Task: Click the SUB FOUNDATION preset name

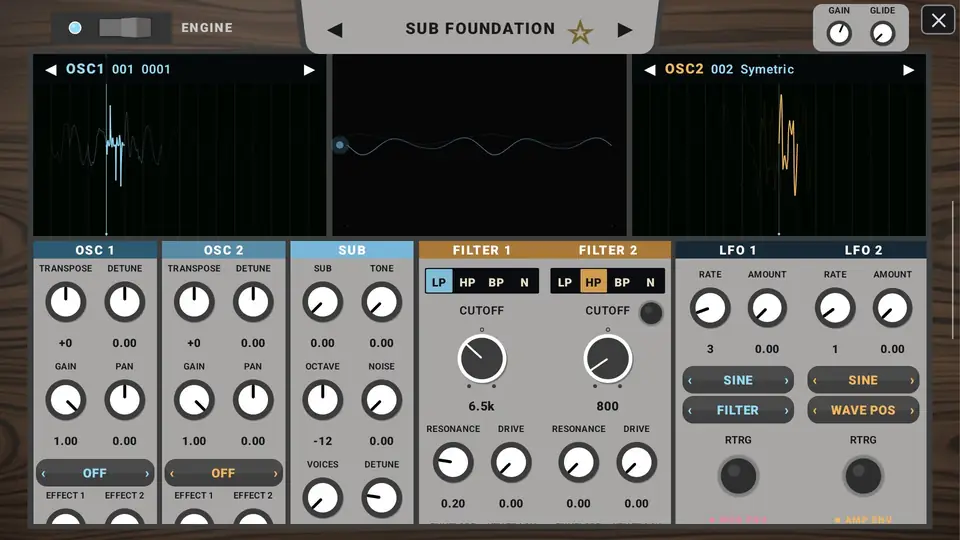Action: pos(480,29)
